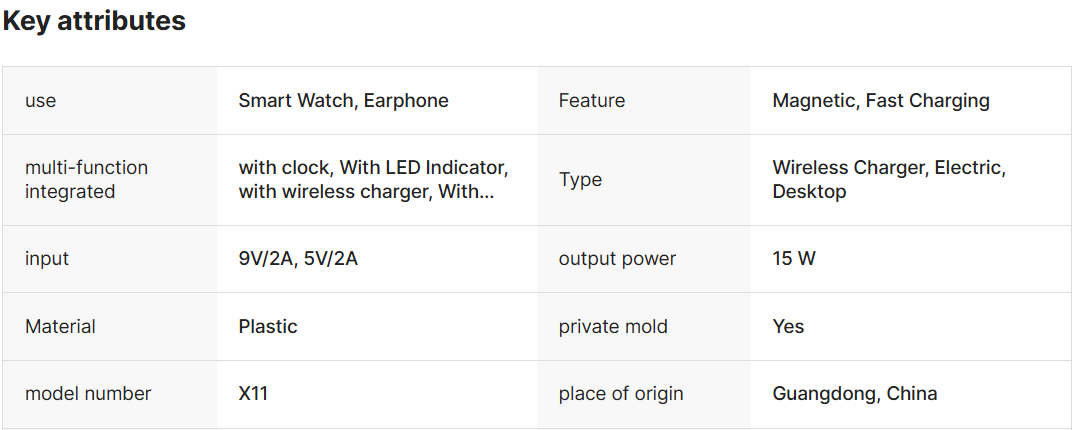This screenshot has width=1074, height=430.
Task: Click the Type attribute label
Action: click(580, 180)
